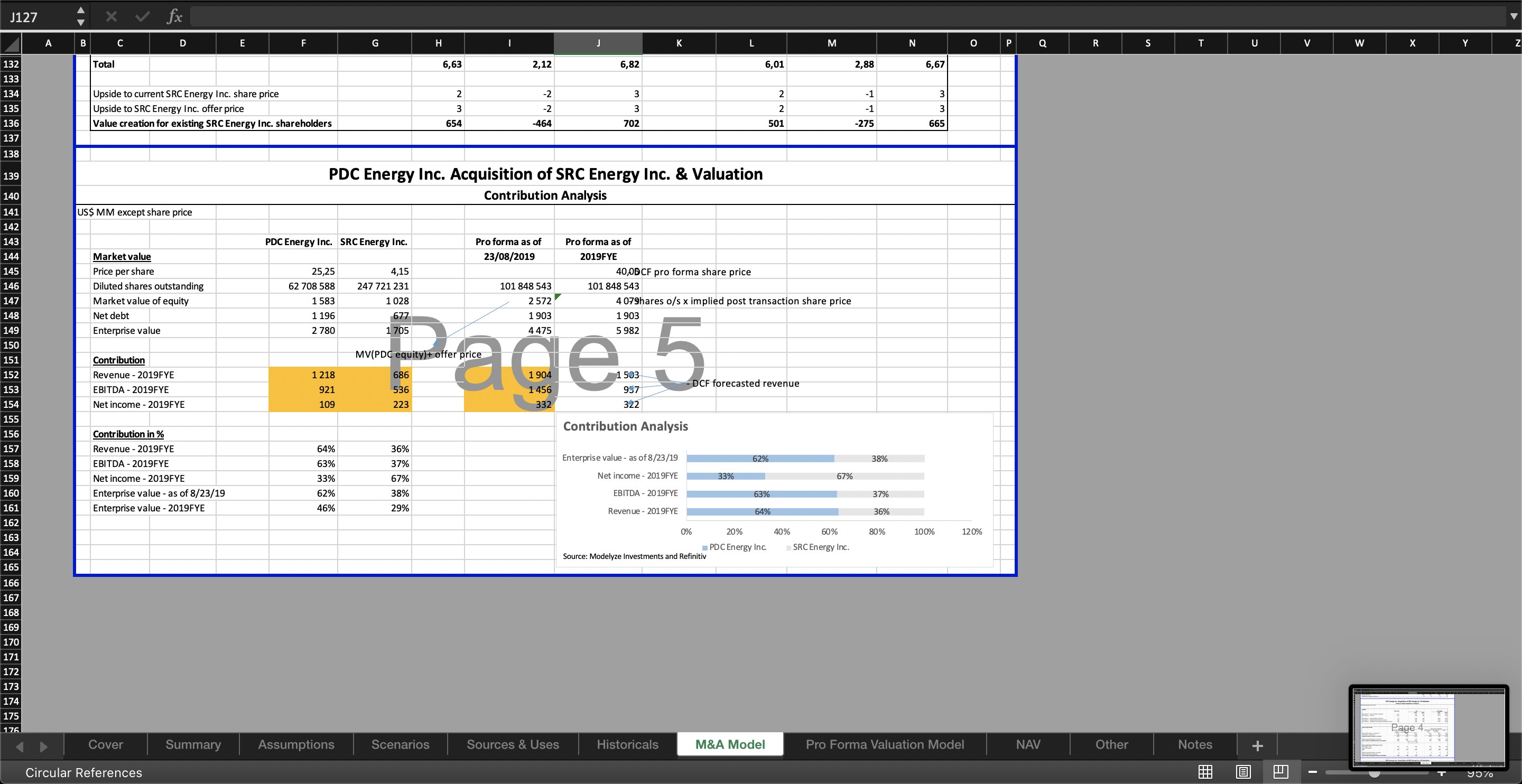Open the NAV sheet tab

click(1028, 744)
